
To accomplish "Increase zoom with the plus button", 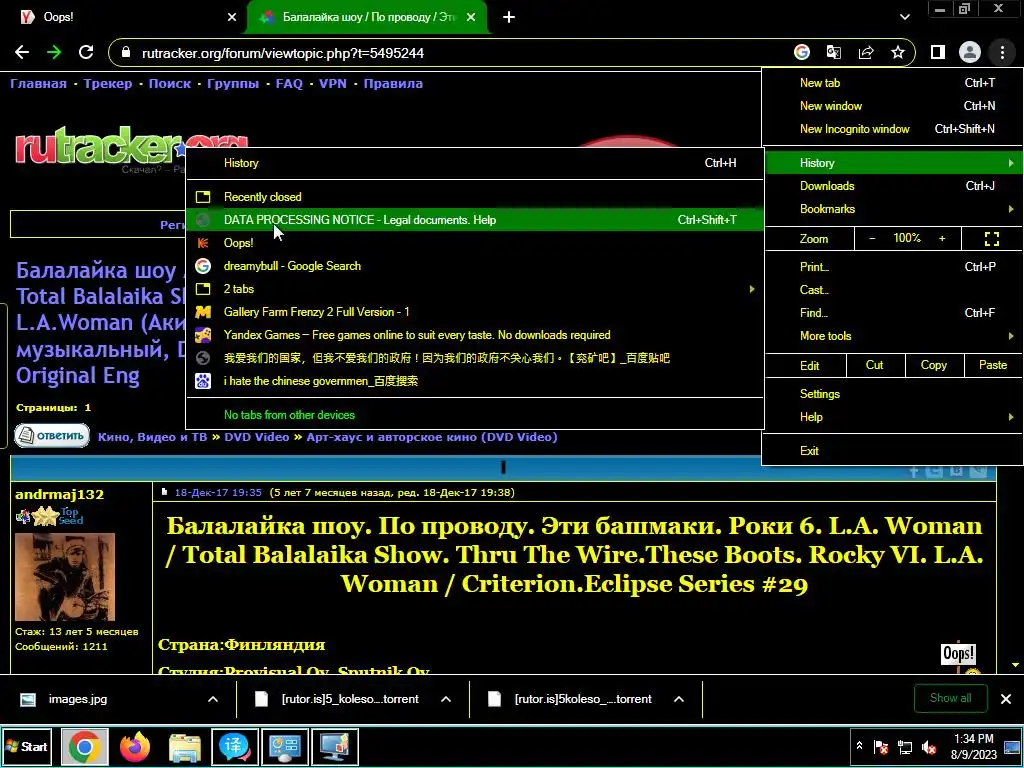I will 942,238.
